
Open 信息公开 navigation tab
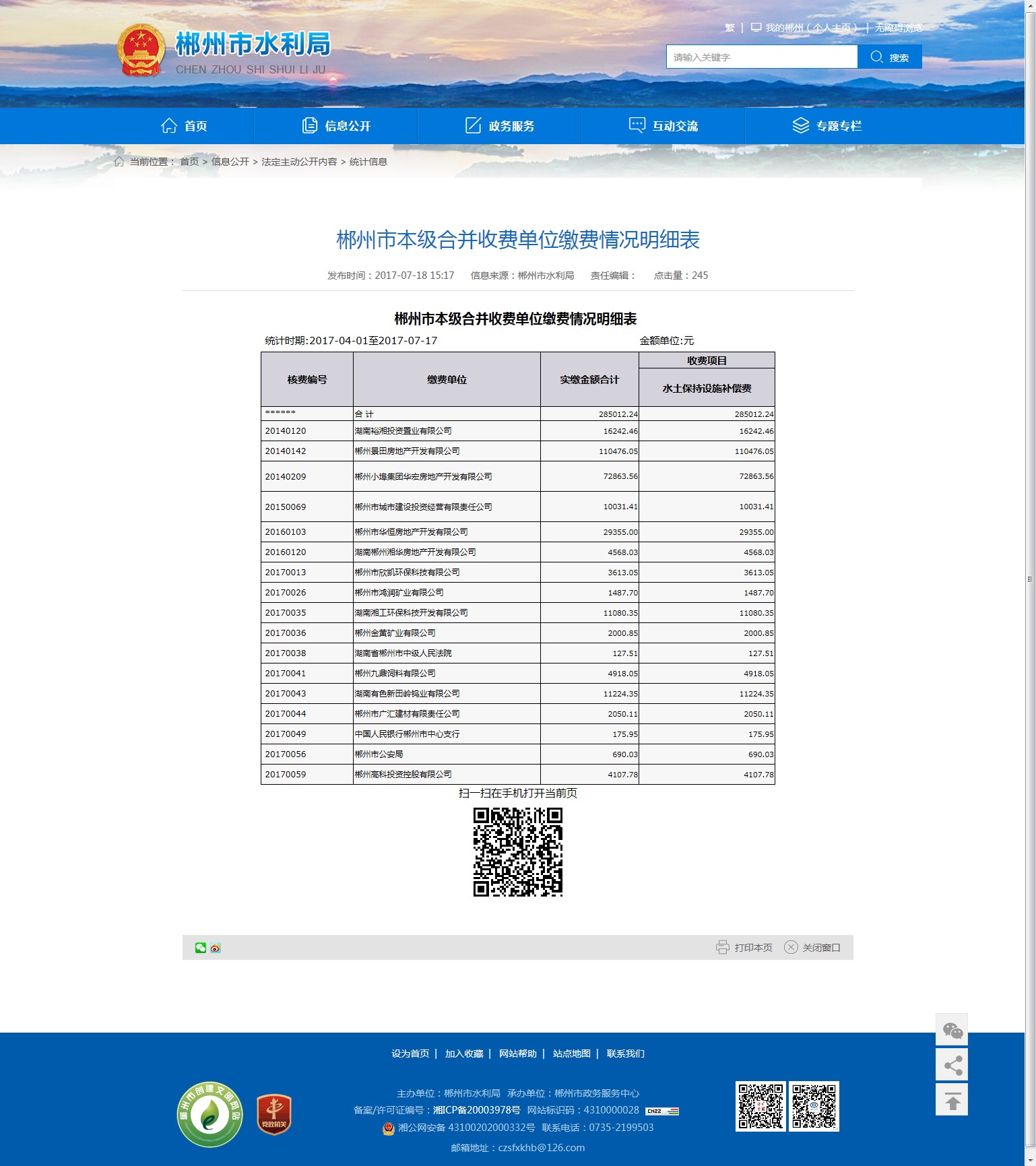coord(336,126)
